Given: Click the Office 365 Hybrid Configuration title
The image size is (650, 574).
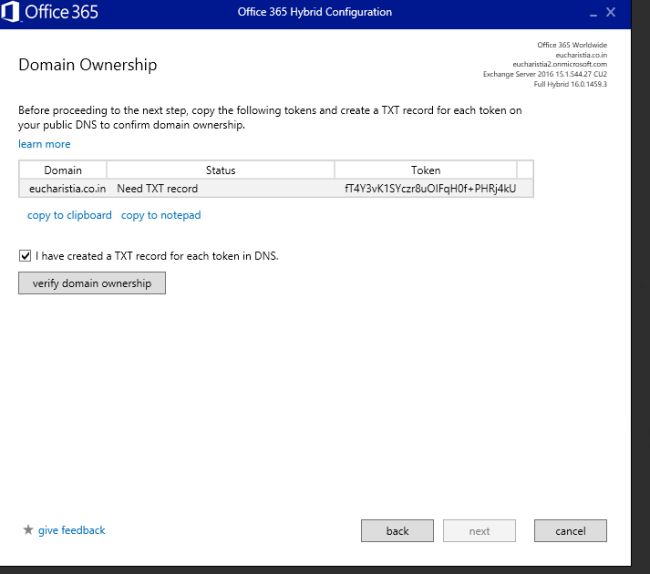Looking at the screenshot, I should pyautogui.click(x=315, y=12).
